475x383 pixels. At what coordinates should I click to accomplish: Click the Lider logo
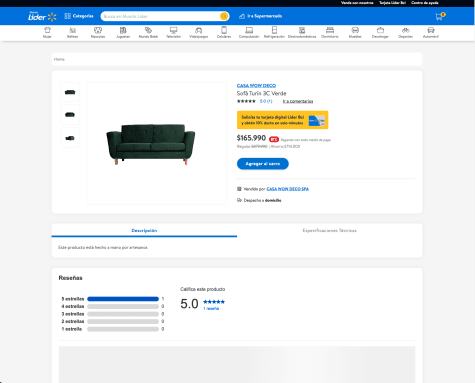click(42, 16)
